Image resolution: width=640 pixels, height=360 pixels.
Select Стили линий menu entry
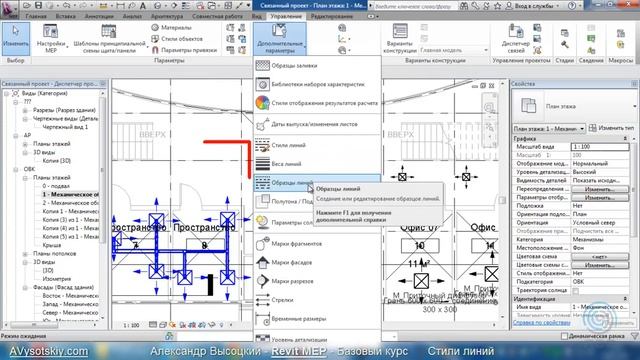click(x=317, y=145)
